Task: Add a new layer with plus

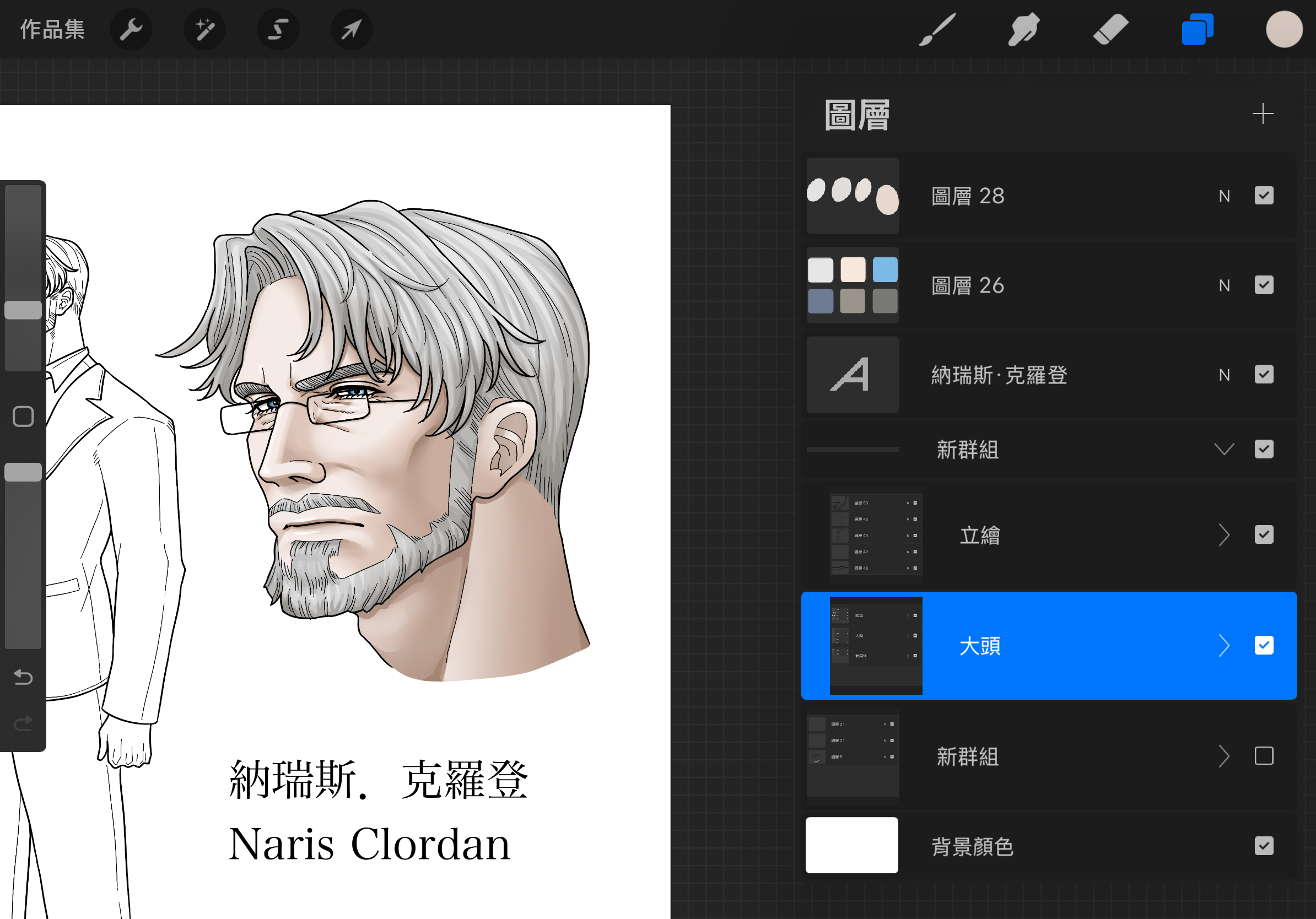Action: 1262,113
